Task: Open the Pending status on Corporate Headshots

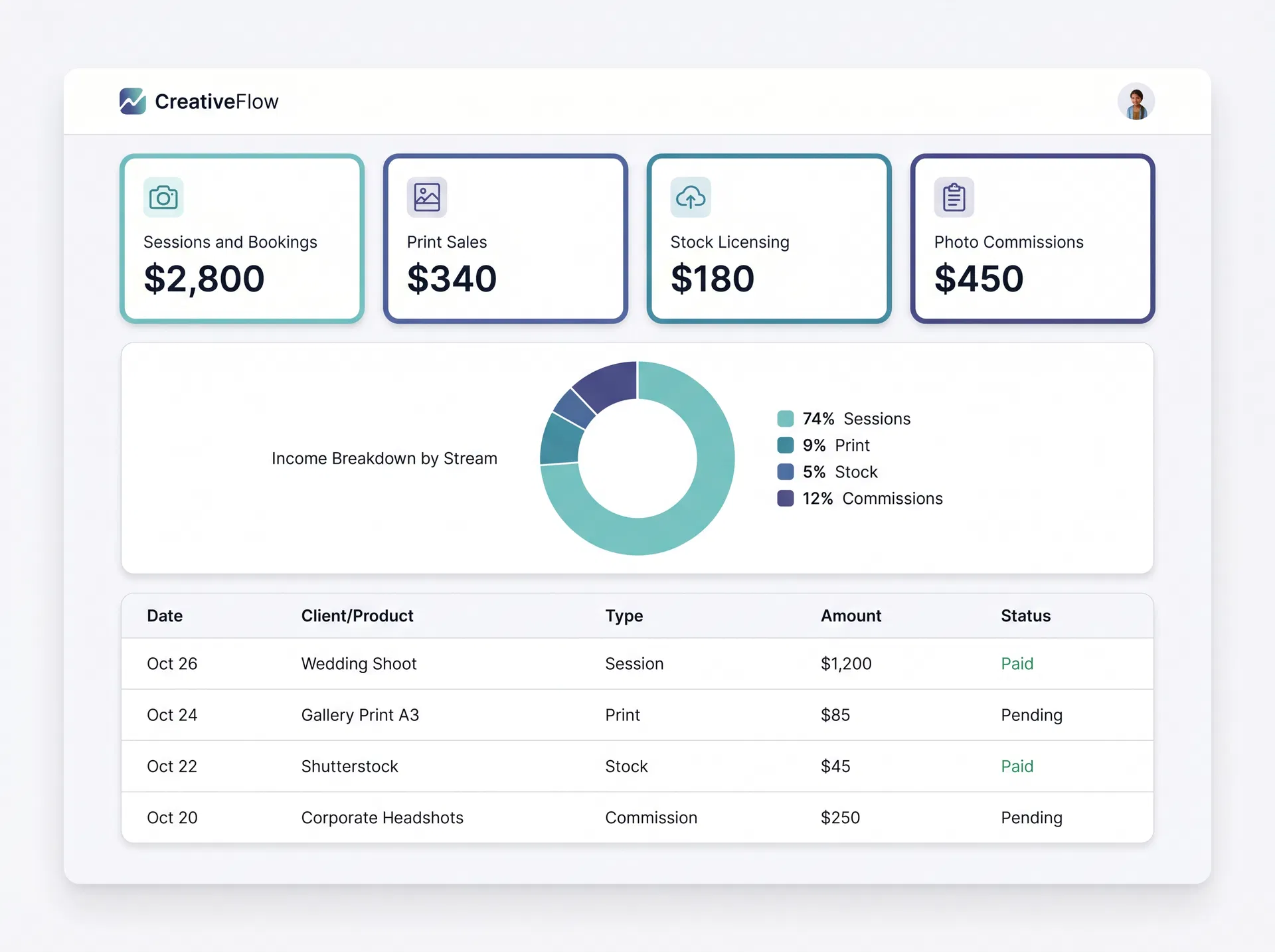Action: point(1032,817)
